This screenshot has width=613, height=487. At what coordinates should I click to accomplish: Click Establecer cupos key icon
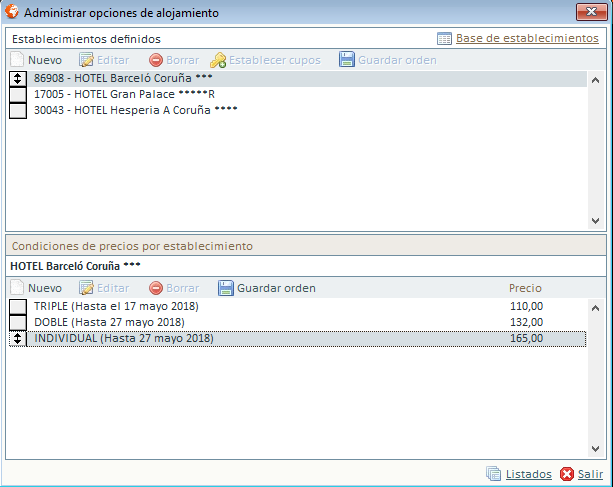click(x=218, y=60)
